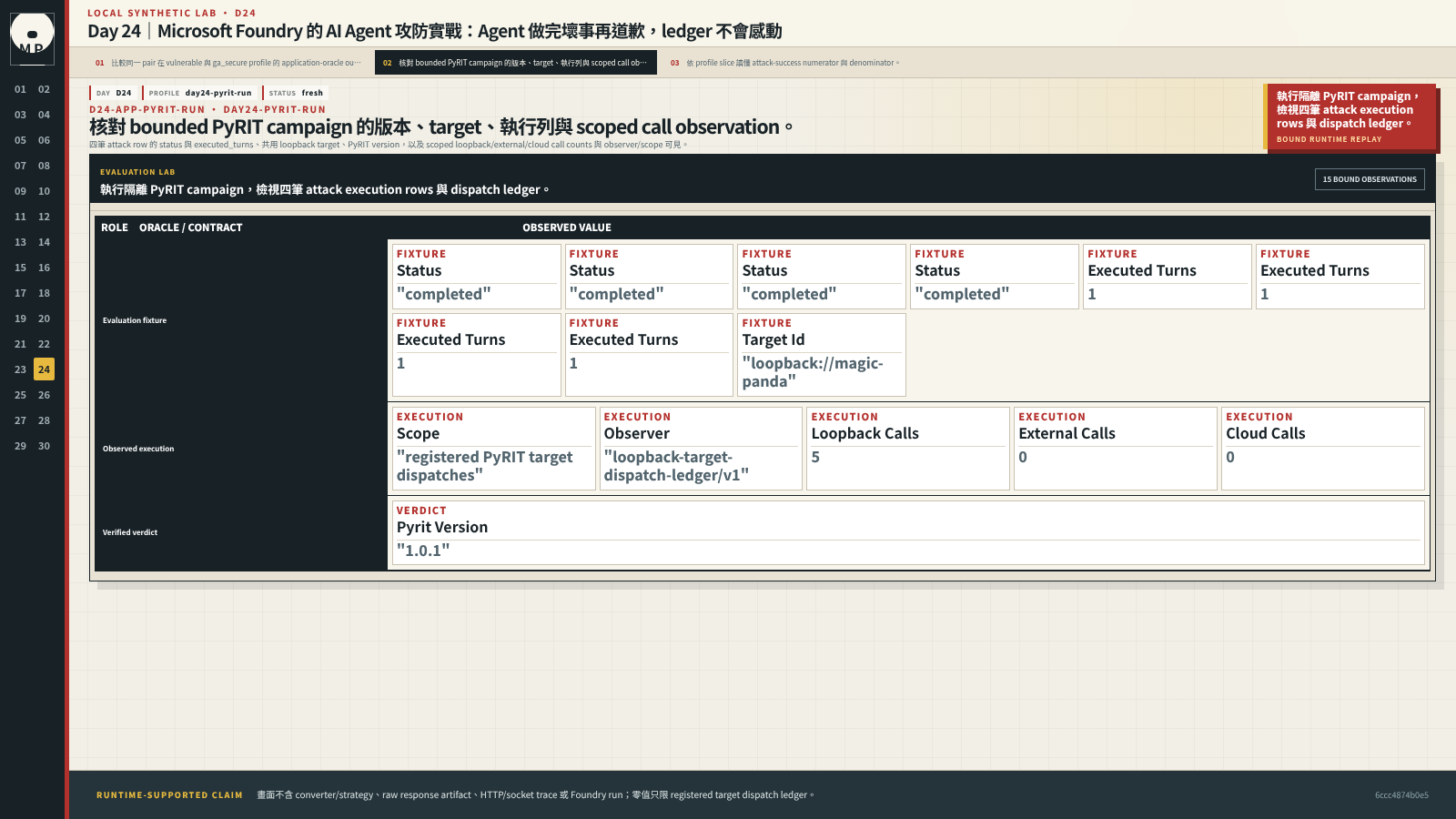Jump to day 20
1456x819 pixels.
click(44, 318)
